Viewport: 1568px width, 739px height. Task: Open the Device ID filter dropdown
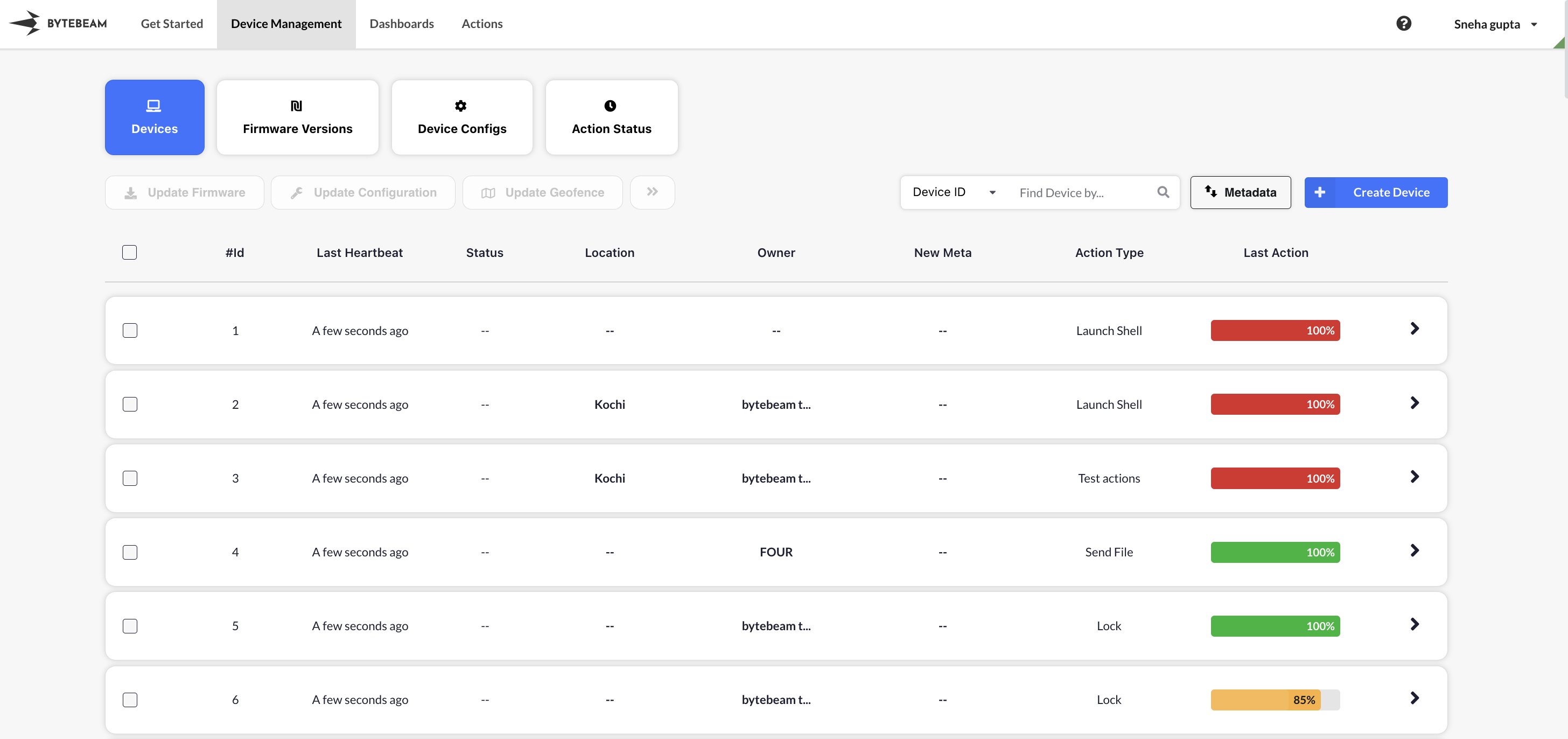(953, 192)
